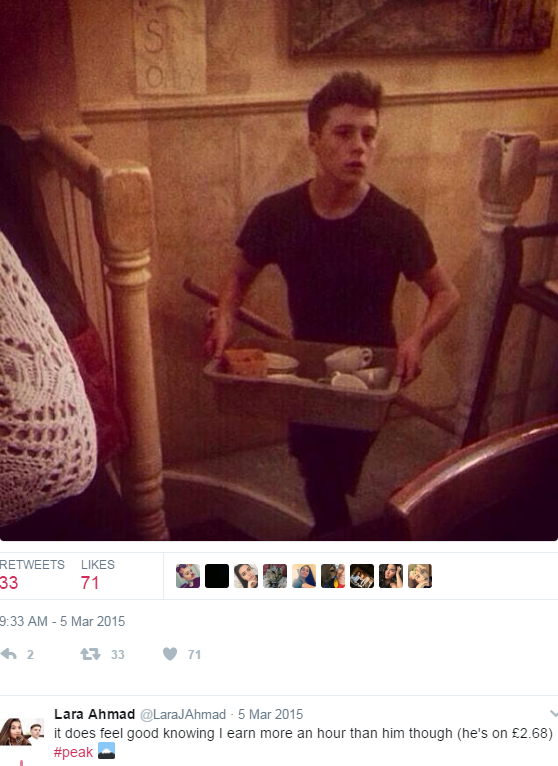Open the #peak hashtag
The height and width of the screenshot is (766, 558).
[x=73, y=752]
